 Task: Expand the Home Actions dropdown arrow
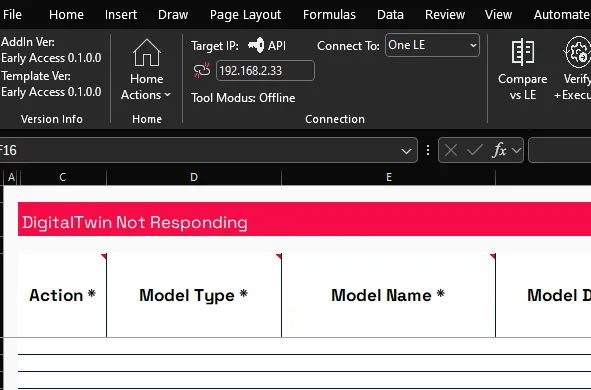point(168,95)
